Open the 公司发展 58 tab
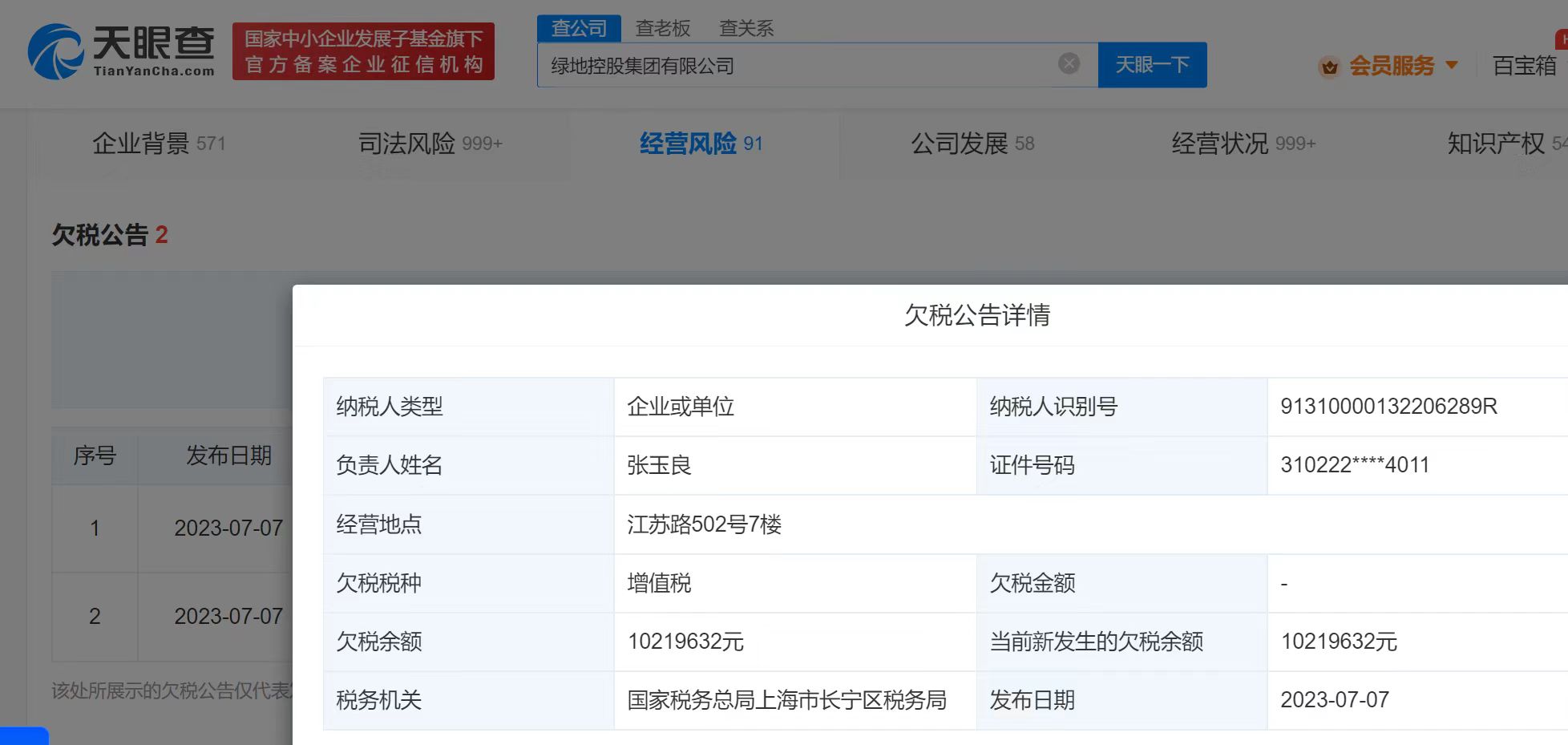This screenshot has width=1568, height=745. coord(972,144)
